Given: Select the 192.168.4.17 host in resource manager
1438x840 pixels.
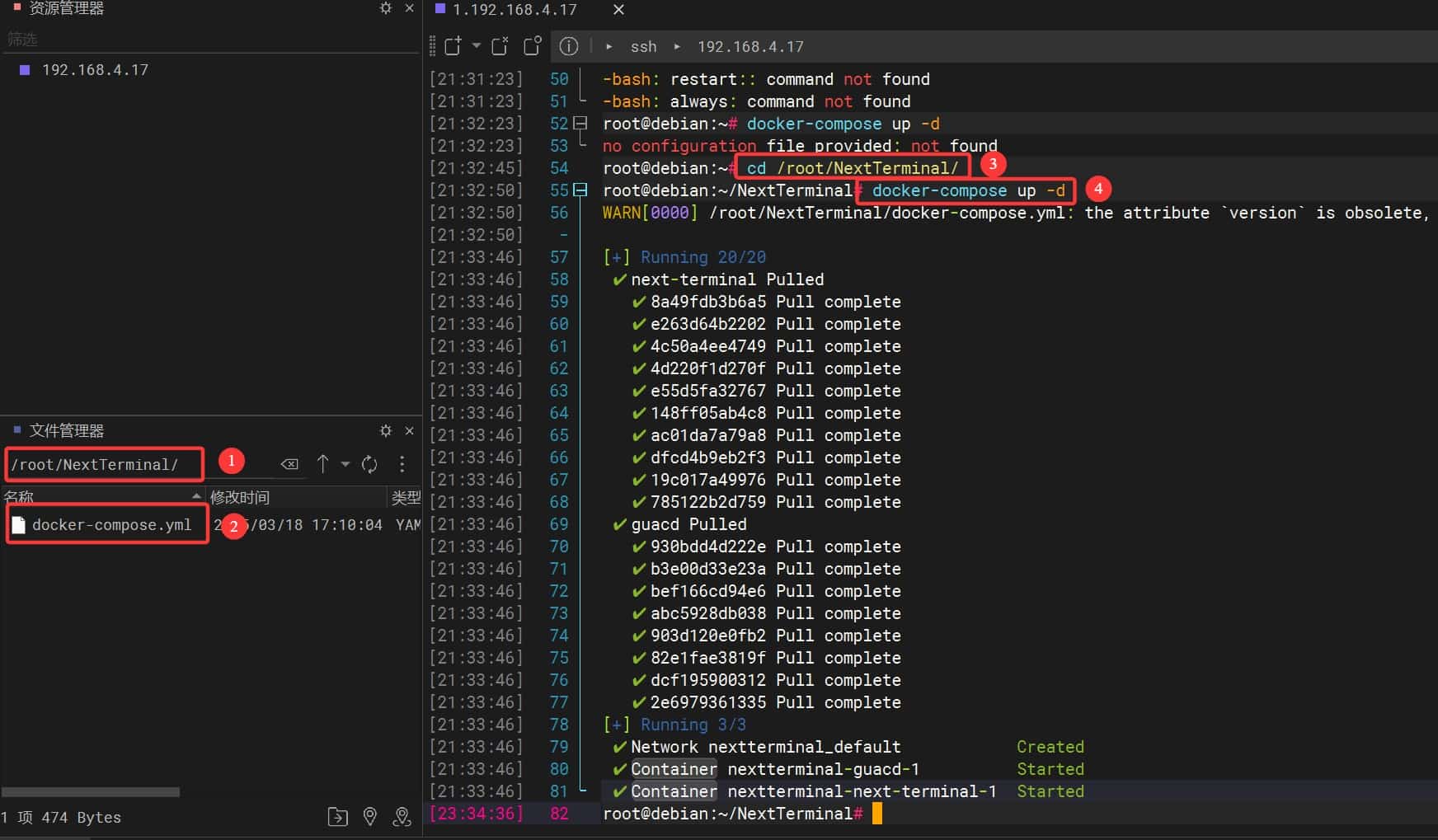Looking at the screenshot, I should pos(95,70).
